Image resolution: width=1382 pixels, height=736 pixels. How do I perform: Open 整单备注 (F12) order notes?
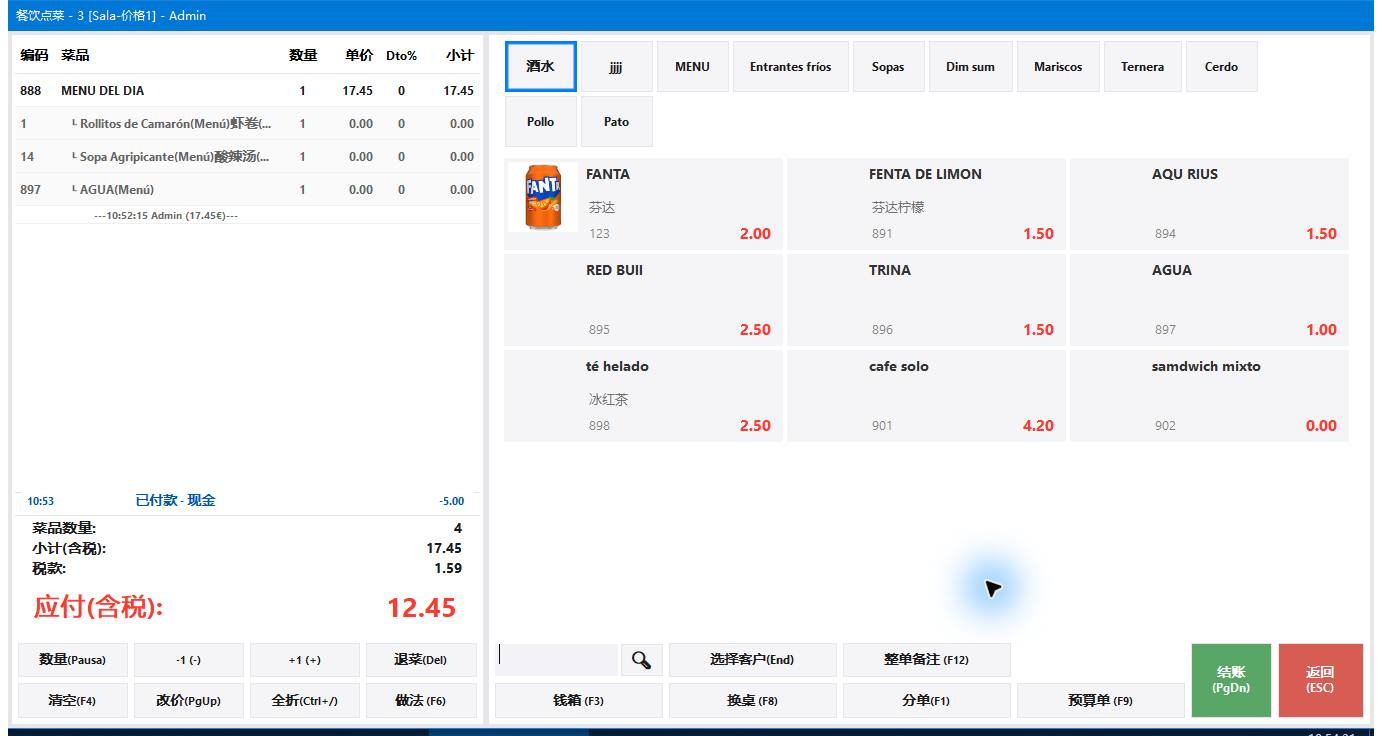[927, 660]
